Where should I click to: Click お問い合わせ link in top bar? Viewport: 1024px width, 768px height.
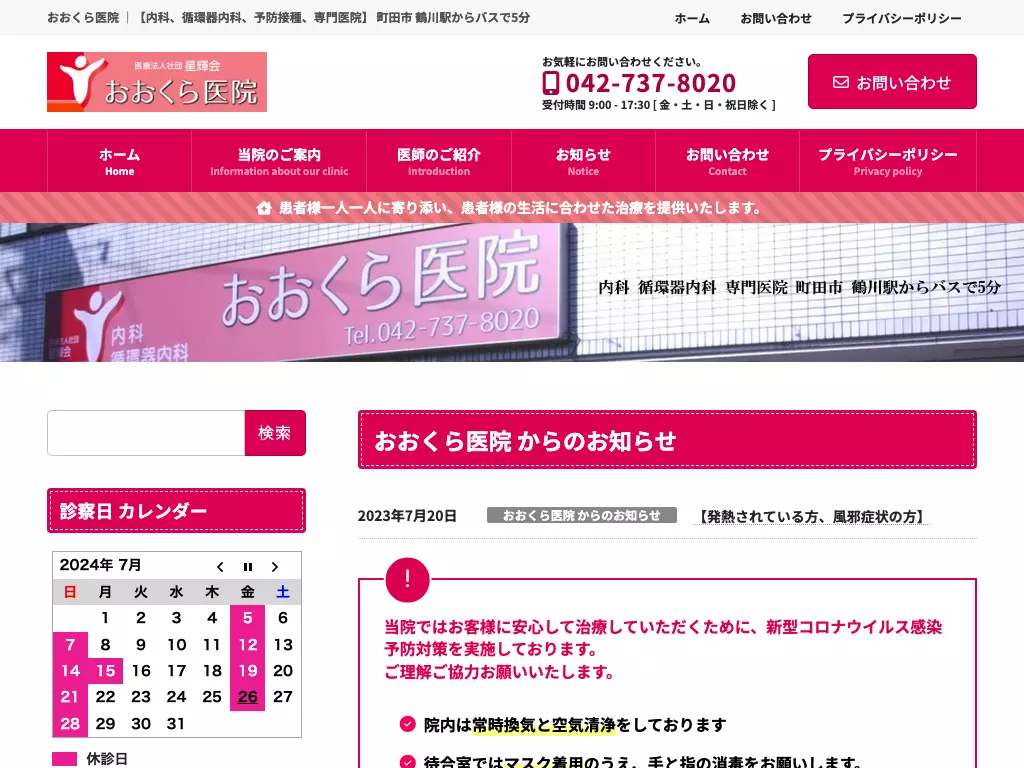(x=776, y=18)
